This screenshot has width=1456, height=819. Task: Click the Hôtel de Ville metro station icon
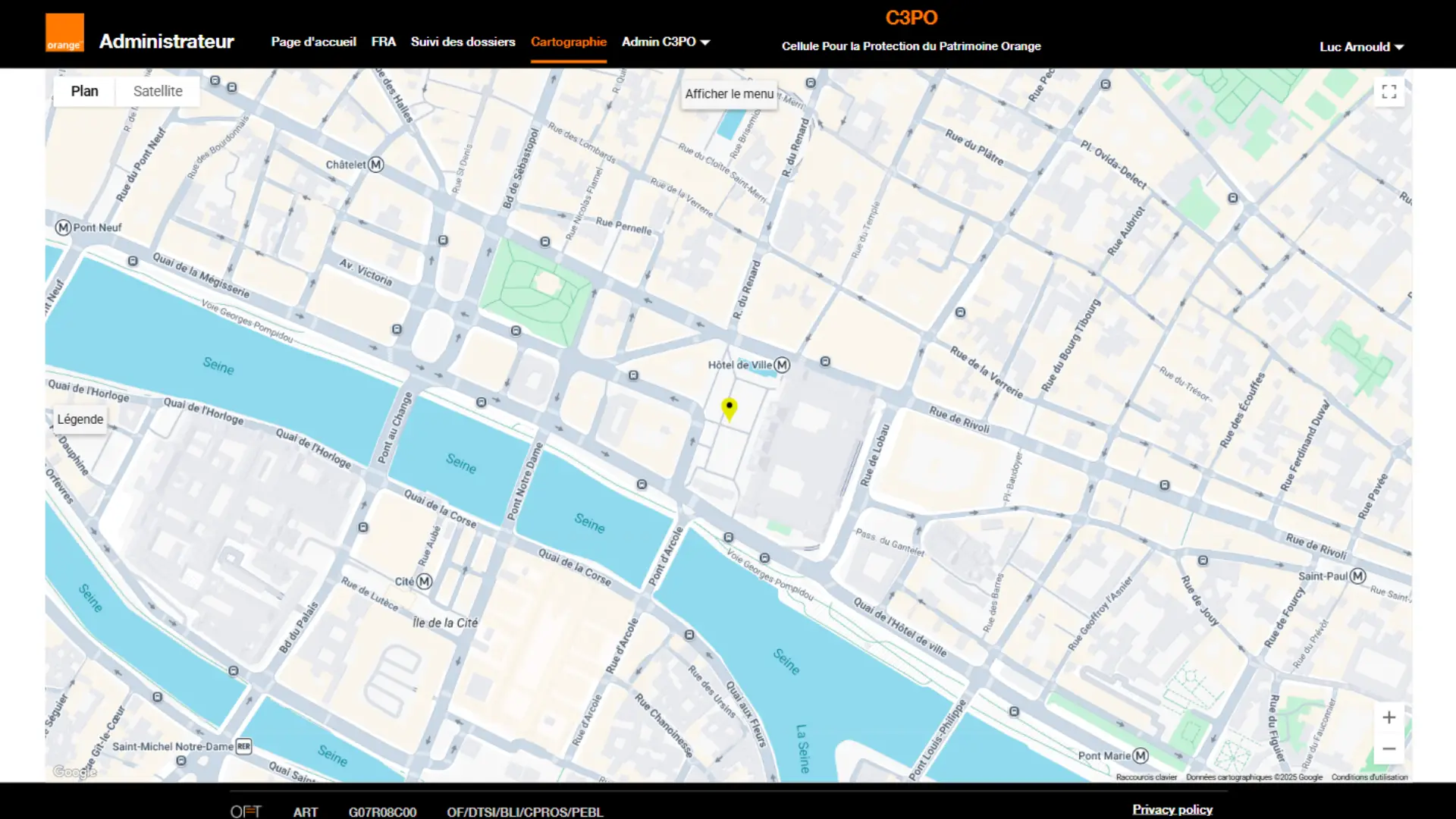pos(781,365)
